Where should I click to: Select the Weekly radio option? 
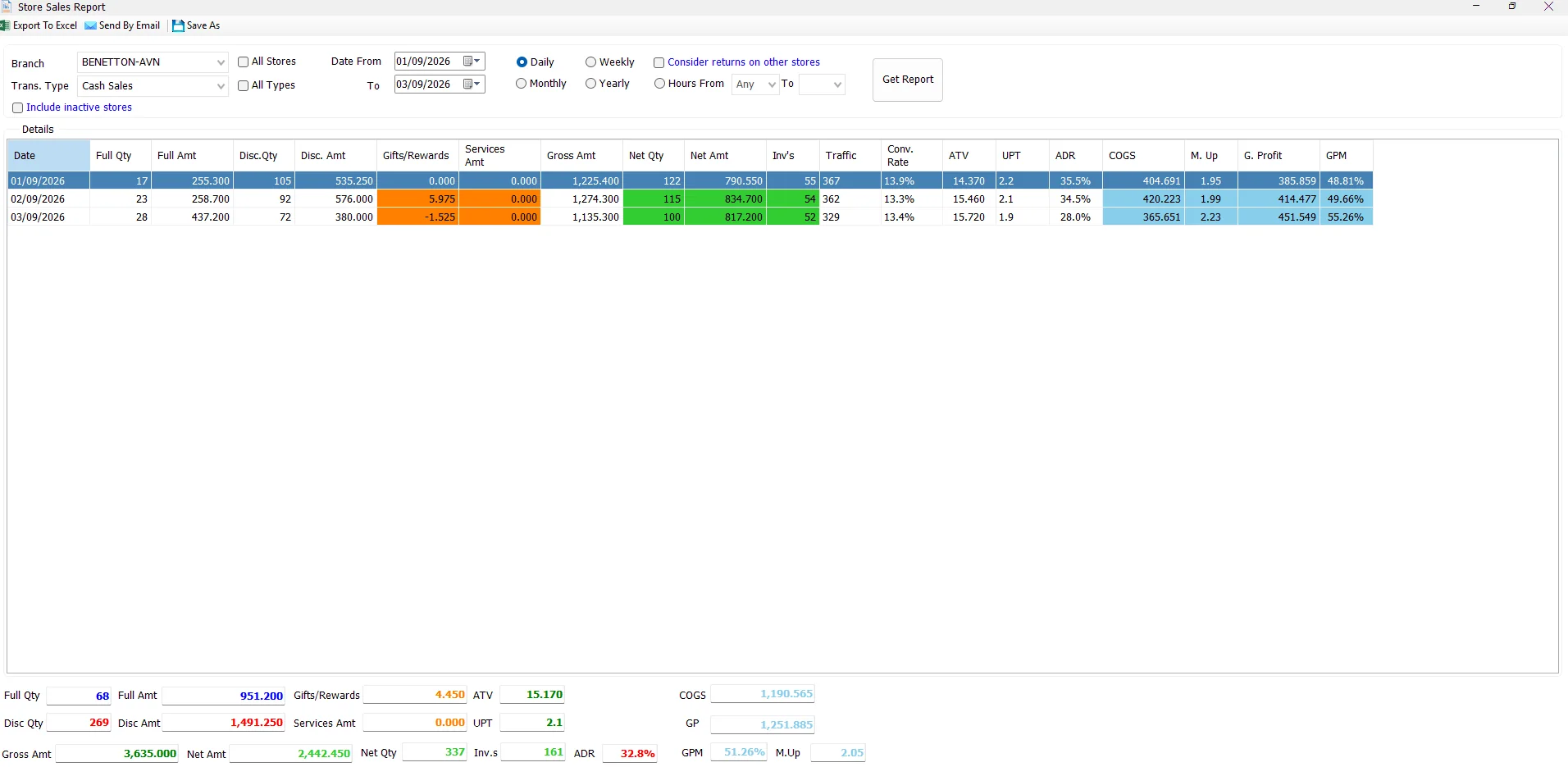590,62
